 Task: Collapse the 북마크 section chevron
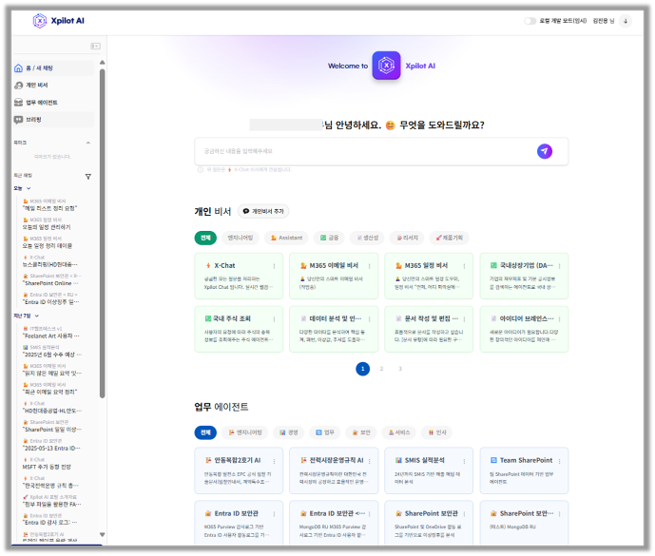tap(88, 143)
